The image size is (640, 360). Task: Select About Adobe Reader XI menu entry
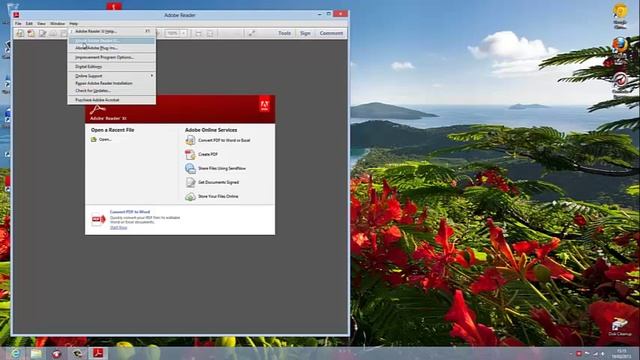click(x=111, y=41)
